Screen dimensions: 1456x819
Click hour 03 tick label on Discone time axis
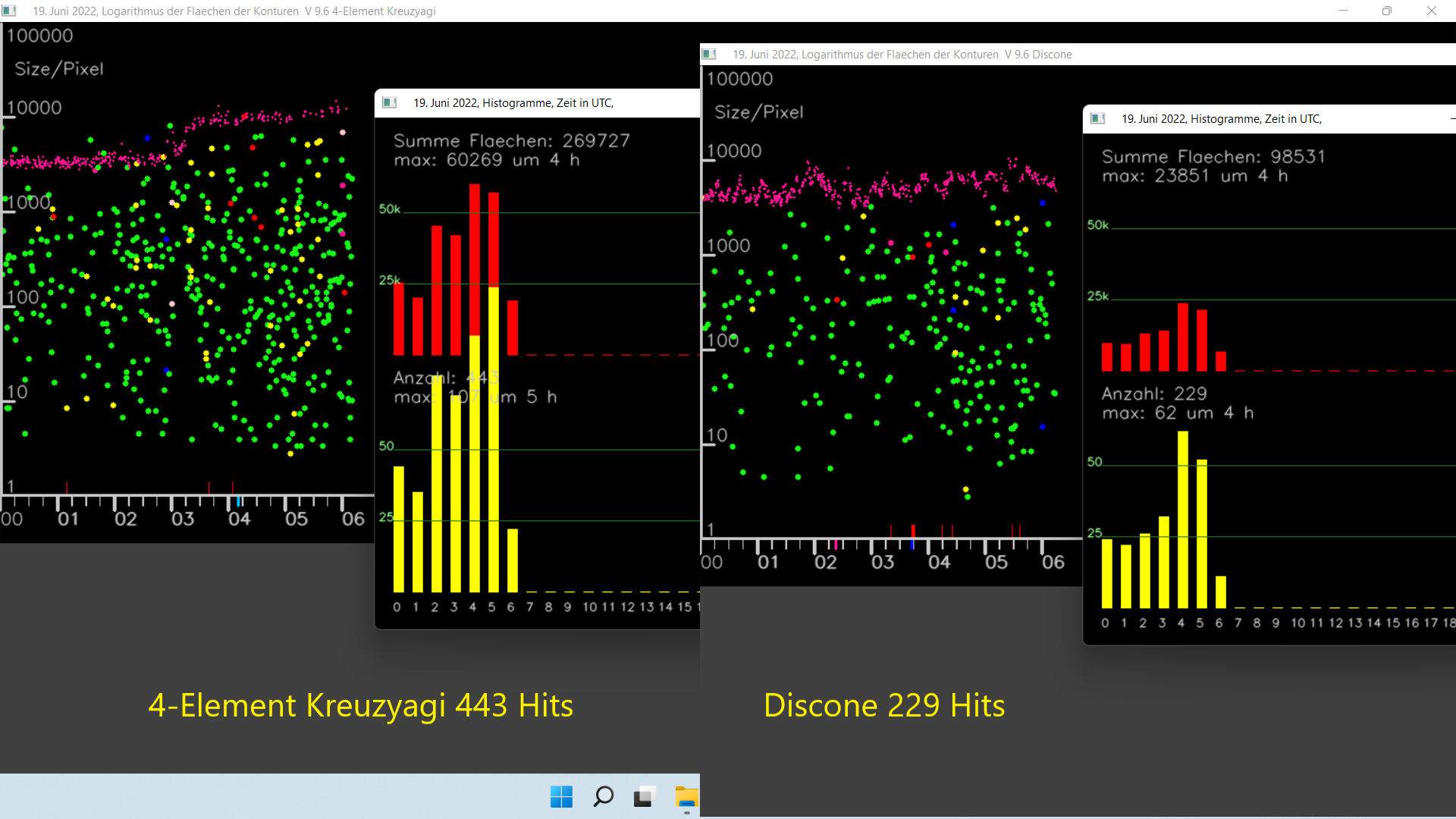pyautogui.click(x=883, y=563)
